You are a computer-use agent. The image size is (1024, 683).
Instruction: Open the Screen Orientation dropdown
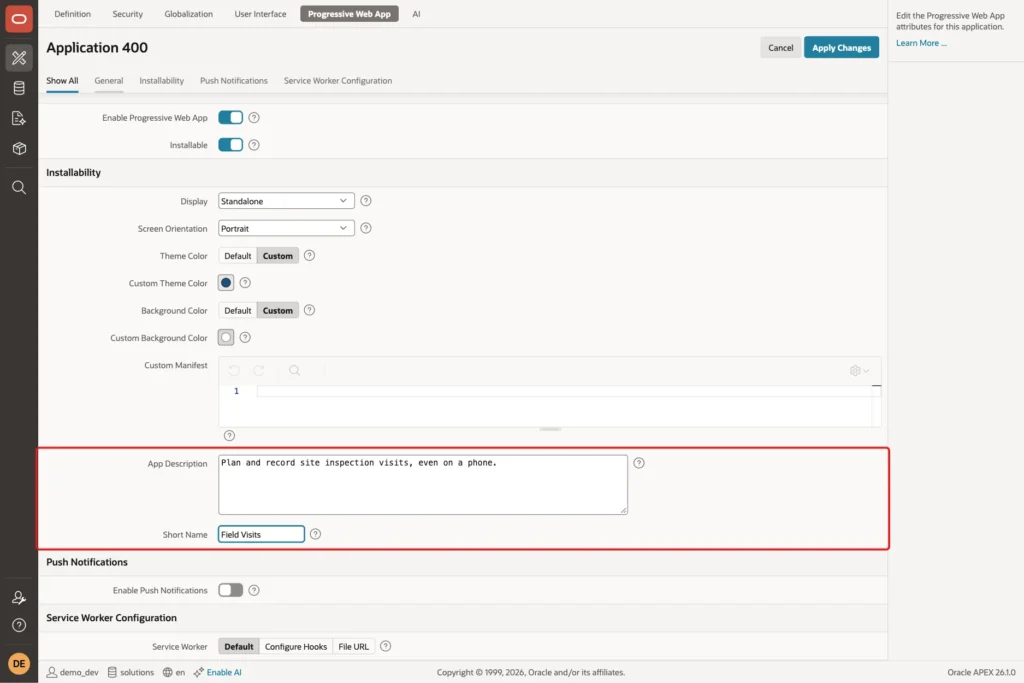[x=286, y=229]
